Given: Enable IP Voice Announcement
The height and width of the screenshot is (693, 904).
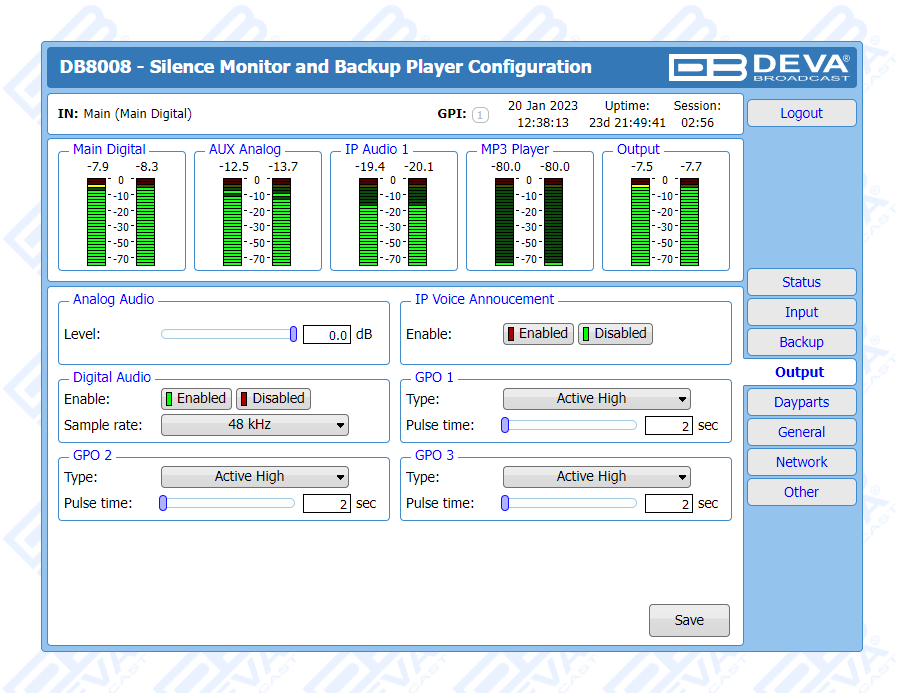Looking at the screenshot, I should (538, 334).
